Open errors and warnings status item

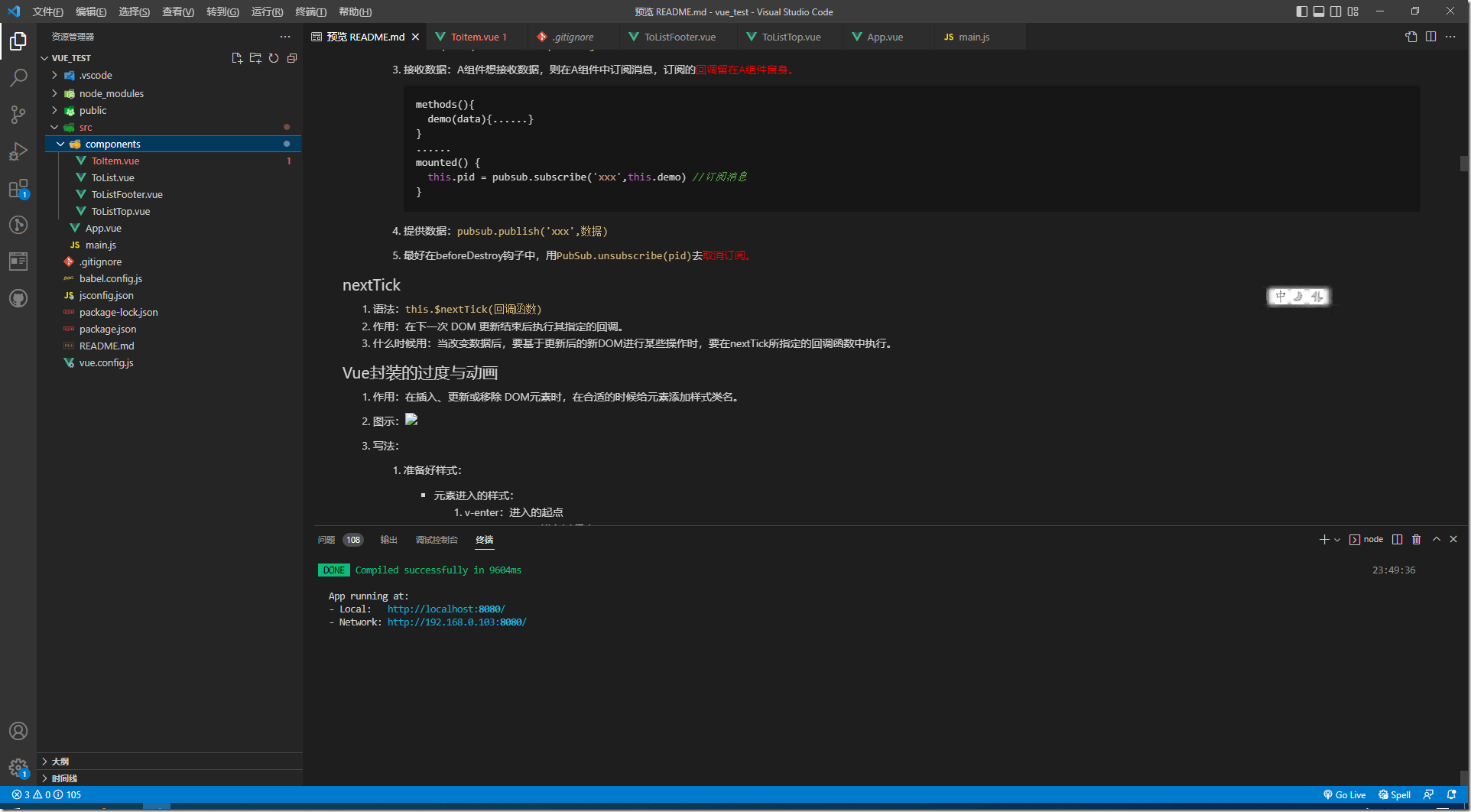(x=46, y=795)
